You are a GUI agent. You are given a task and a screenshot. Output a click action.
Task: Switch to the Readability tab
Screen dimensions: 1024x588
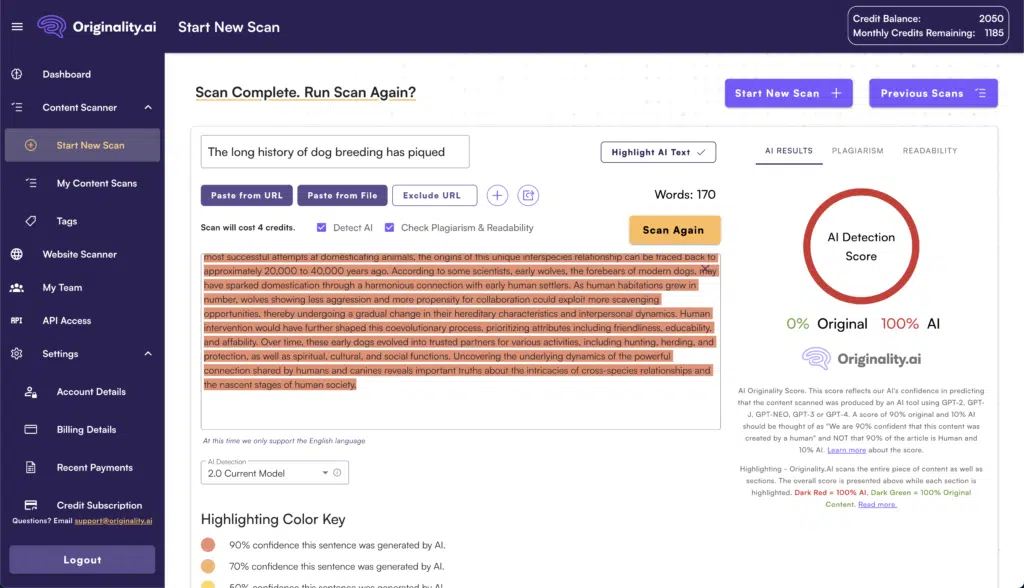[x=930, y=151]
